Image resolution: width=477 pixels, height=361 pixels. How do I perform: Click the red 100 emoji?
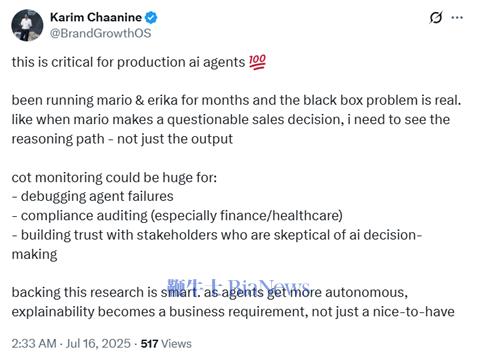257,62
